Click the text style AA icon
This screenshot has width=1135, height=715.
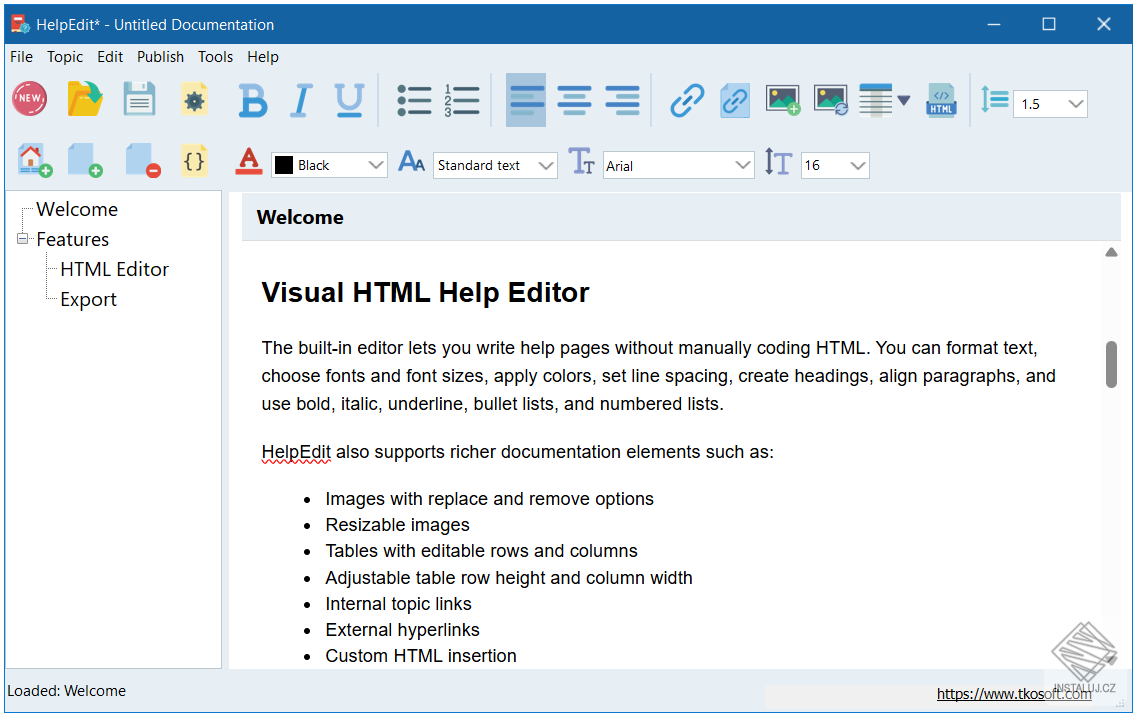coord(411,161)
